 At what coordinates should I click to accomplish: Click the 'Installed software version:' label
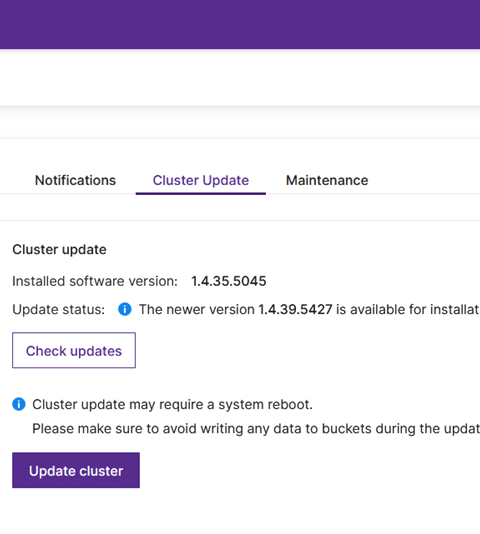click(95, 281)
